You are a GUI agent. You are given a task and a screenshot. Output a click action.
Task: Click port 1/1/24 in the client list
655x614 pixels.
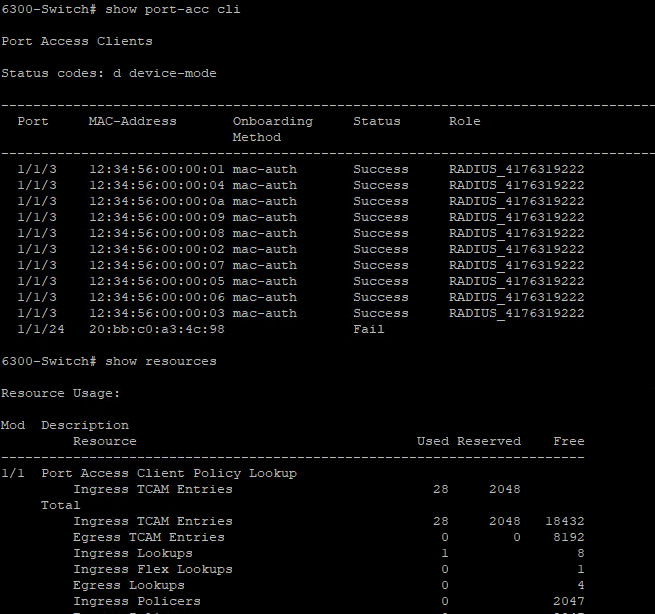point(41,330)
